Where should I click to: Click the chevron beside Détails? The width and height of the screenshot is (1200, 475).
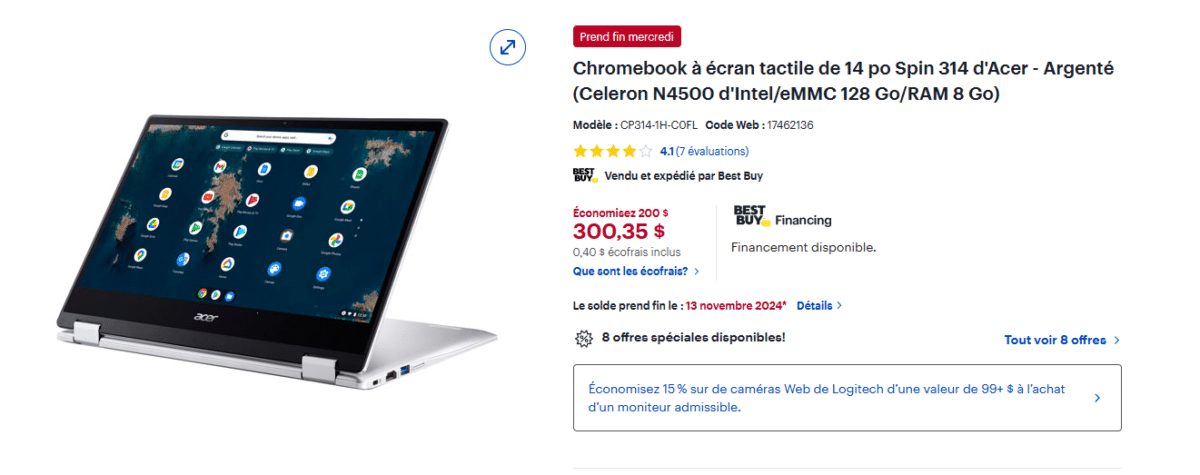(839, 306)
